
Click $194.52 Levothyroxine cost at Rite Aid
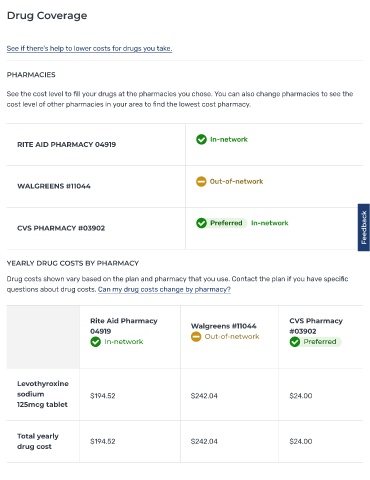(x=103, y=396)
